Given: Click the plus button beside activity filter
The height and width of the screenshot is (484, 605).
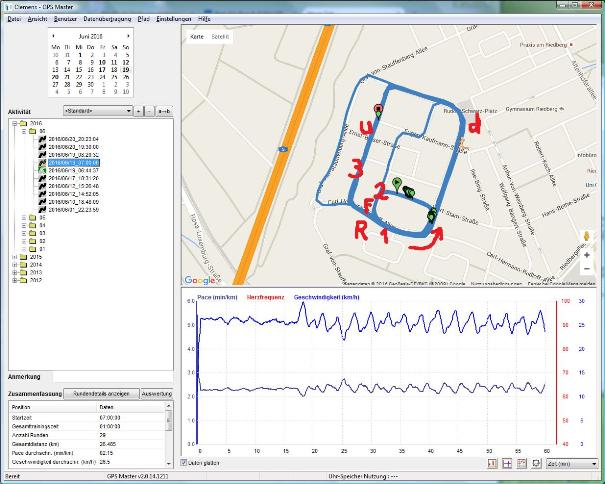Looking at the screenshot, I should (x=138, y=111).
